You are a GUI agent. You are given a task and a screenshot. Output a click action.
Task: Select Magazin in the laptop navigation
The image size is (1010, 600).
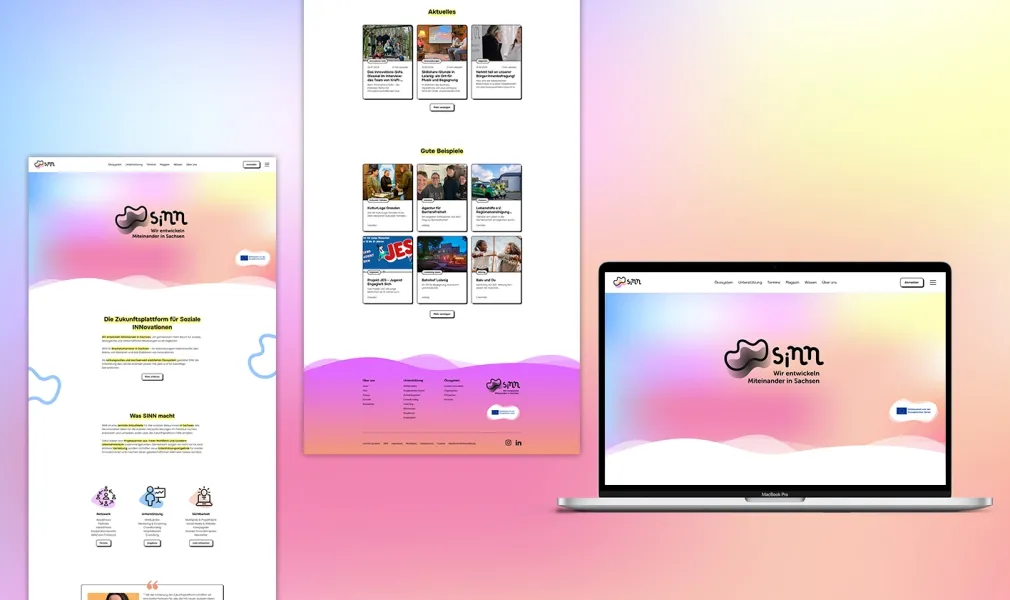[x=792, y=282]
